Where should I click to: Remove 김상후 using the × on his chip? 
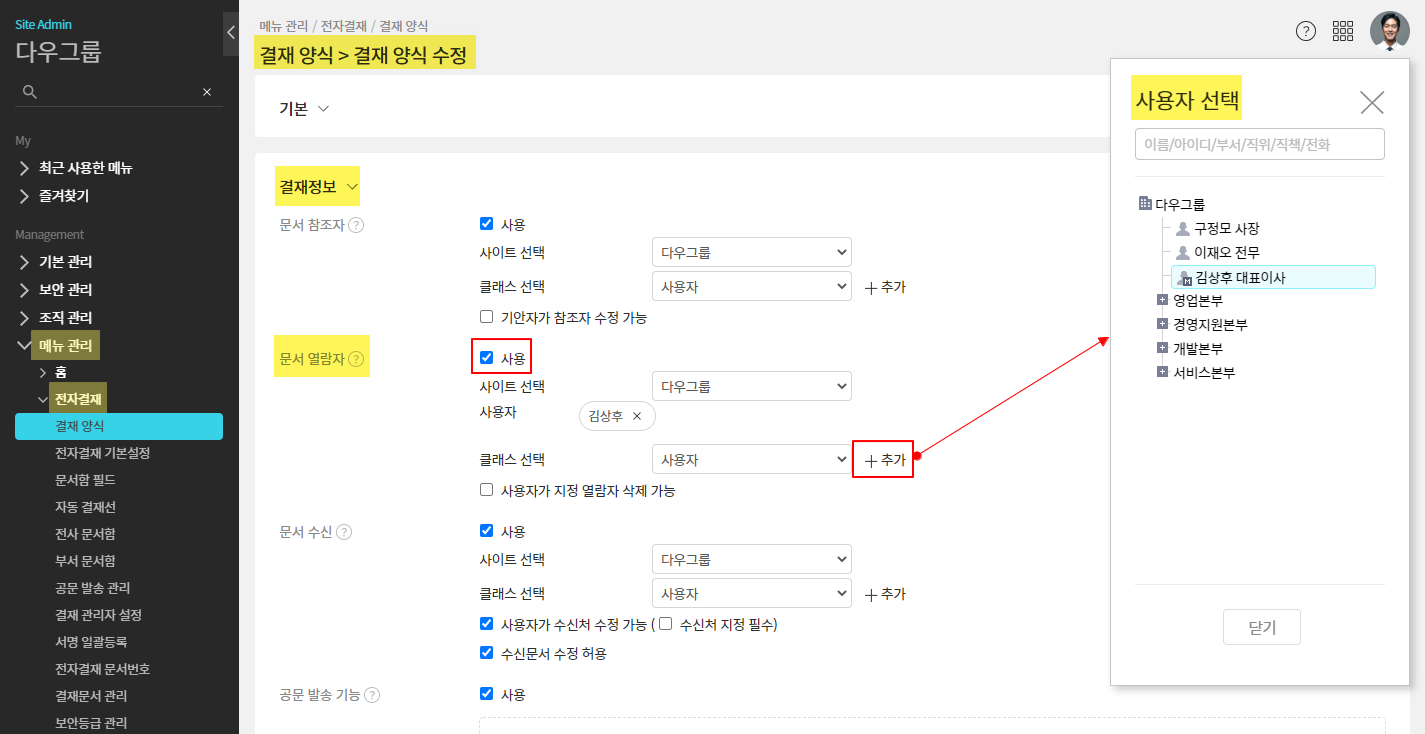click(x=637, y=415)
